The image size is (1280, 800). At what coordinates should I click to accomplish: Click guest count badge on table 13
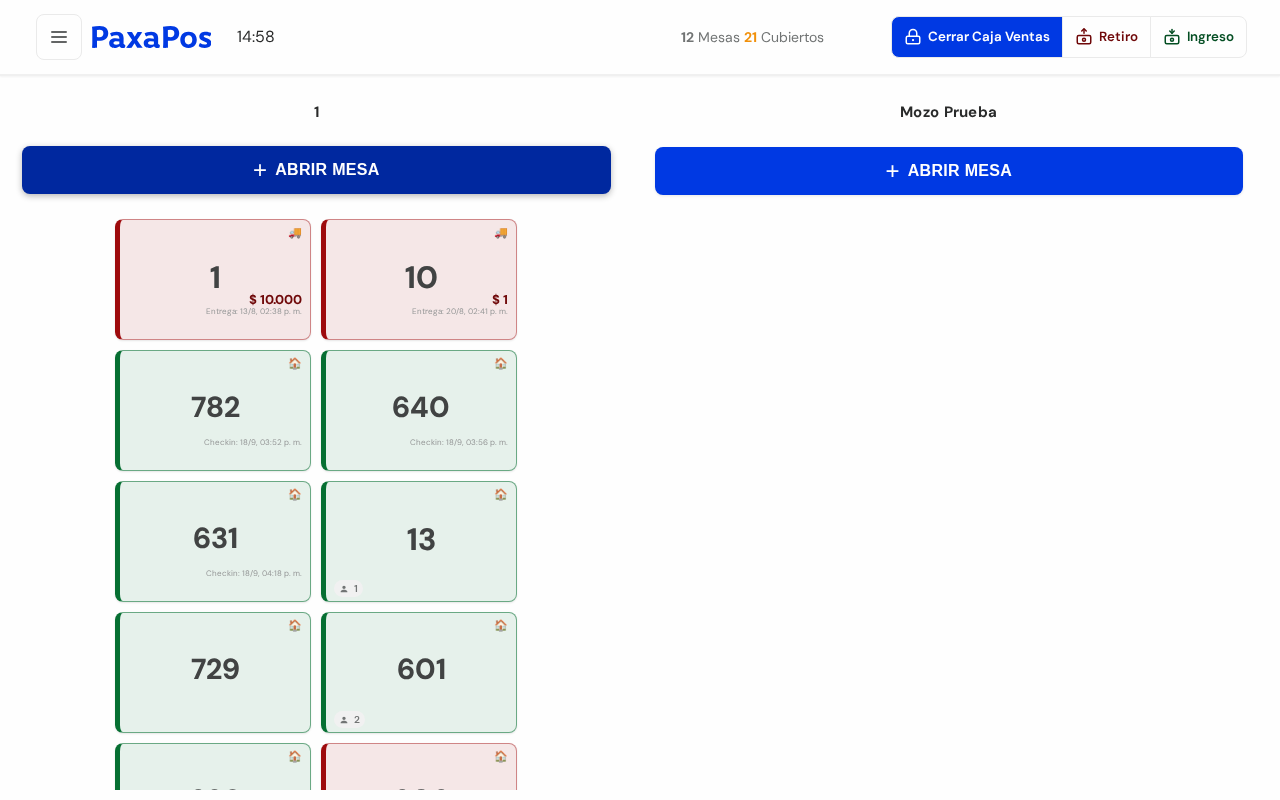coord(348,589)
